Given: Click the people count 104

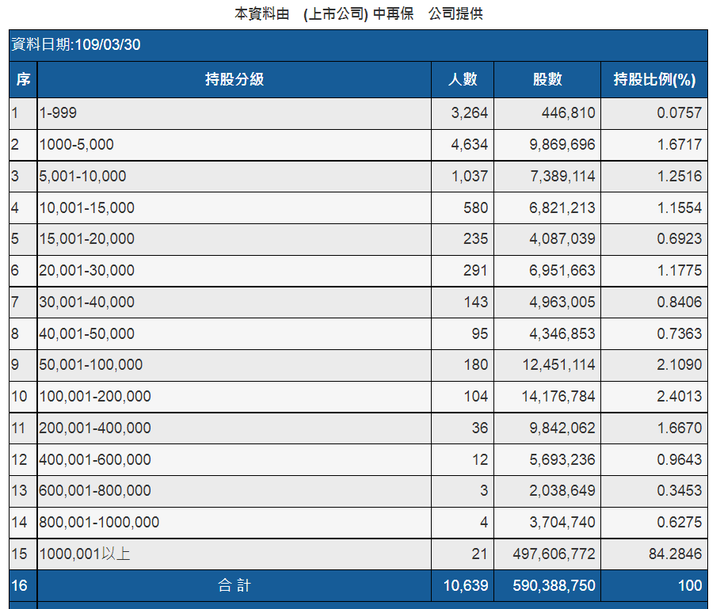Looking at the screenshot, I should (x=476, y=396).
